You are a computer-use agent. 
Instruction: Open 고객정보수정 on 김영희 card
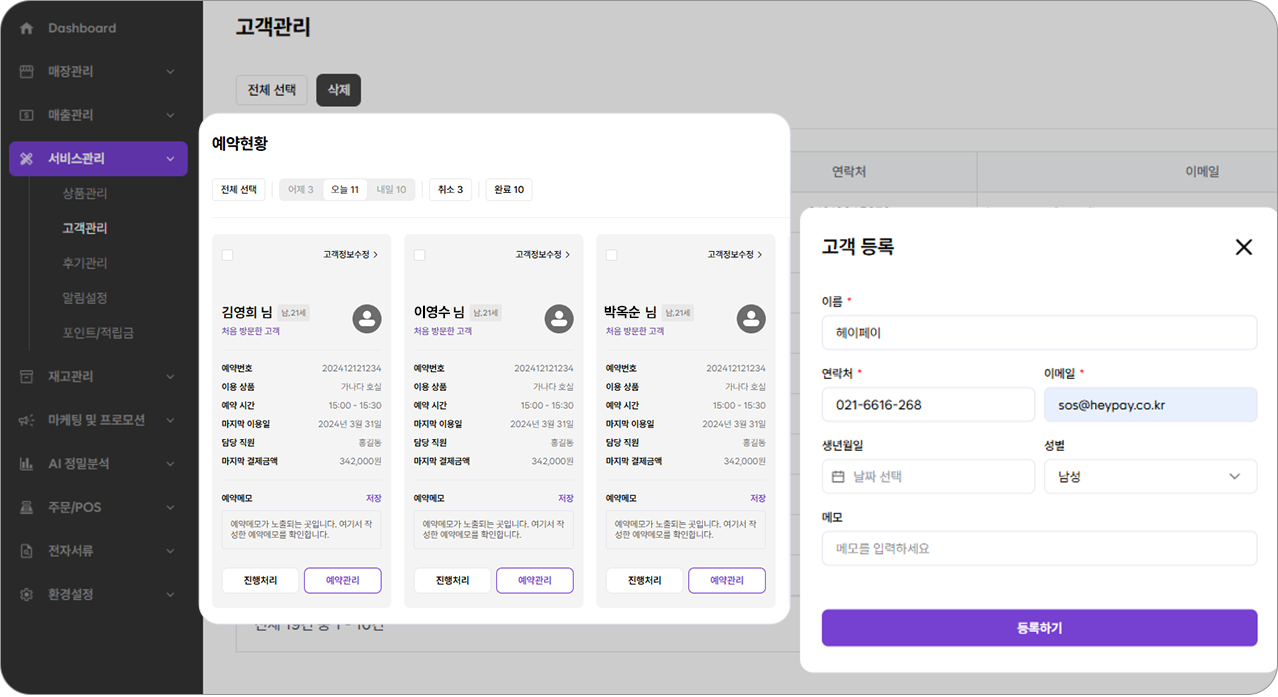pos(351,255)
